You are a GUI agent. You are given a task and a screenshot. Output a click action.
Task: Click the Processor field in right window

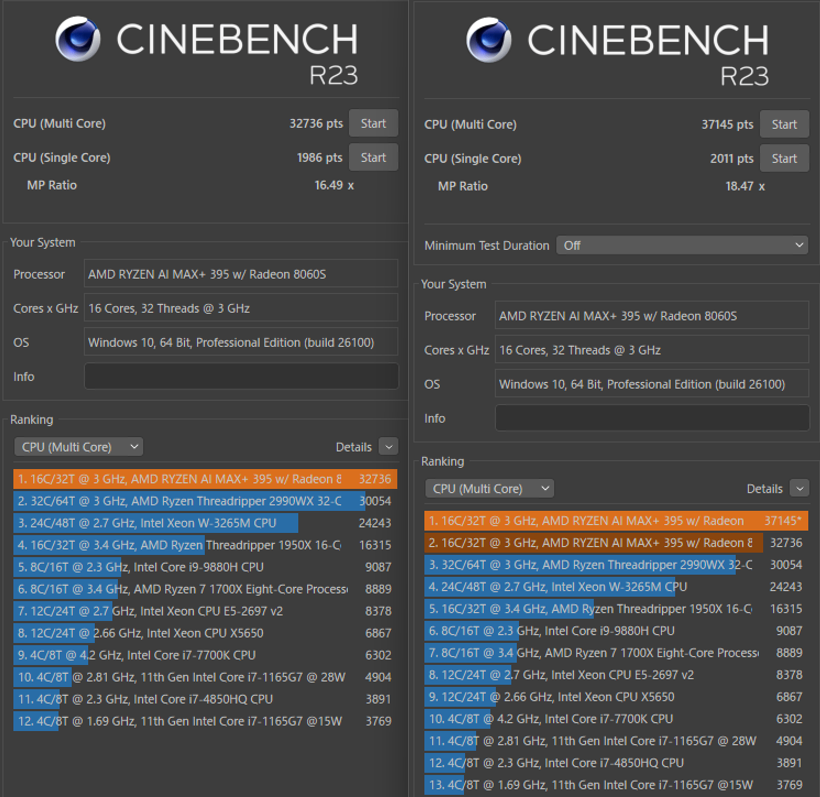pyautogui.click(x=652, y=316)
